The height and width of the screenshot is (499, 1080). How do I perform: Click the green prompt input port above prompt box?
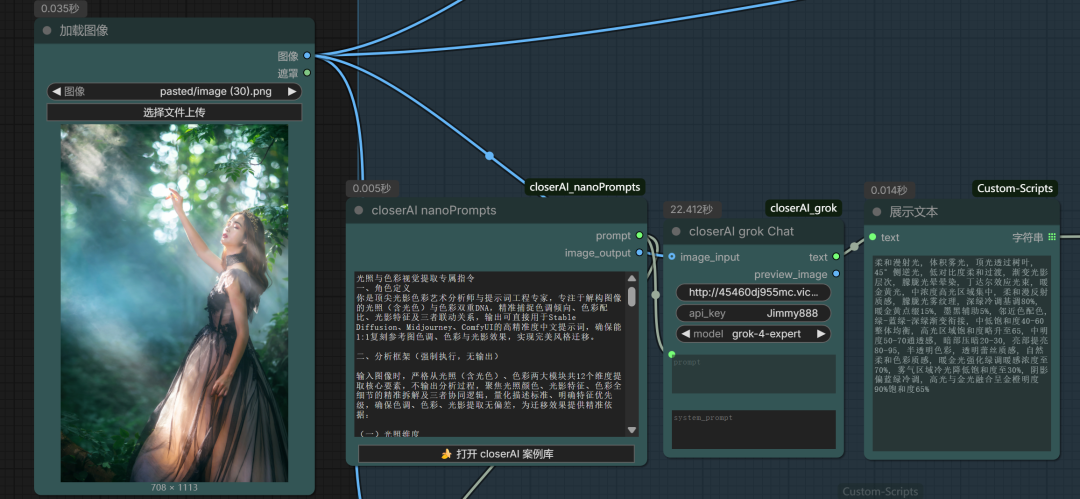click(672, 354)
